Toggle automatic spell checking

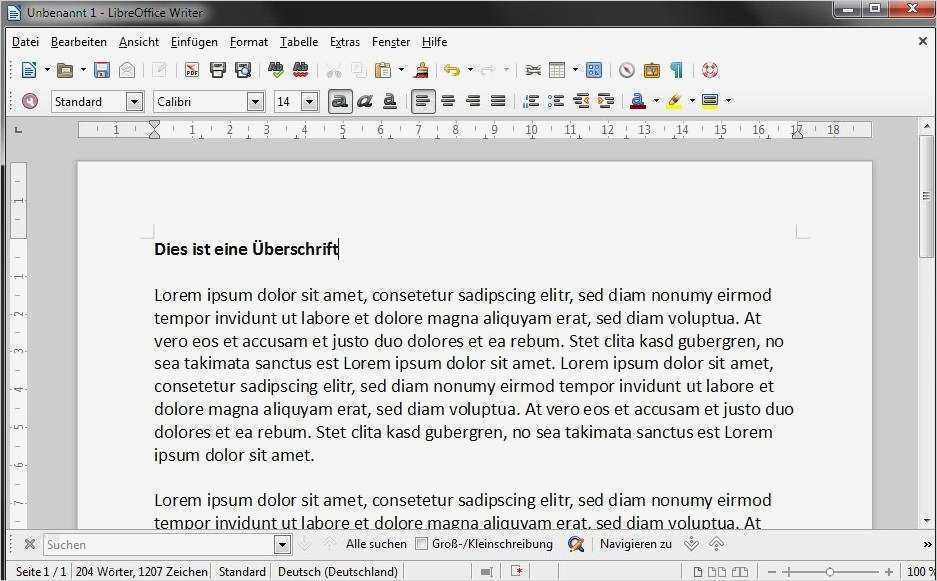pyautogui.click(x=301, y=70)
